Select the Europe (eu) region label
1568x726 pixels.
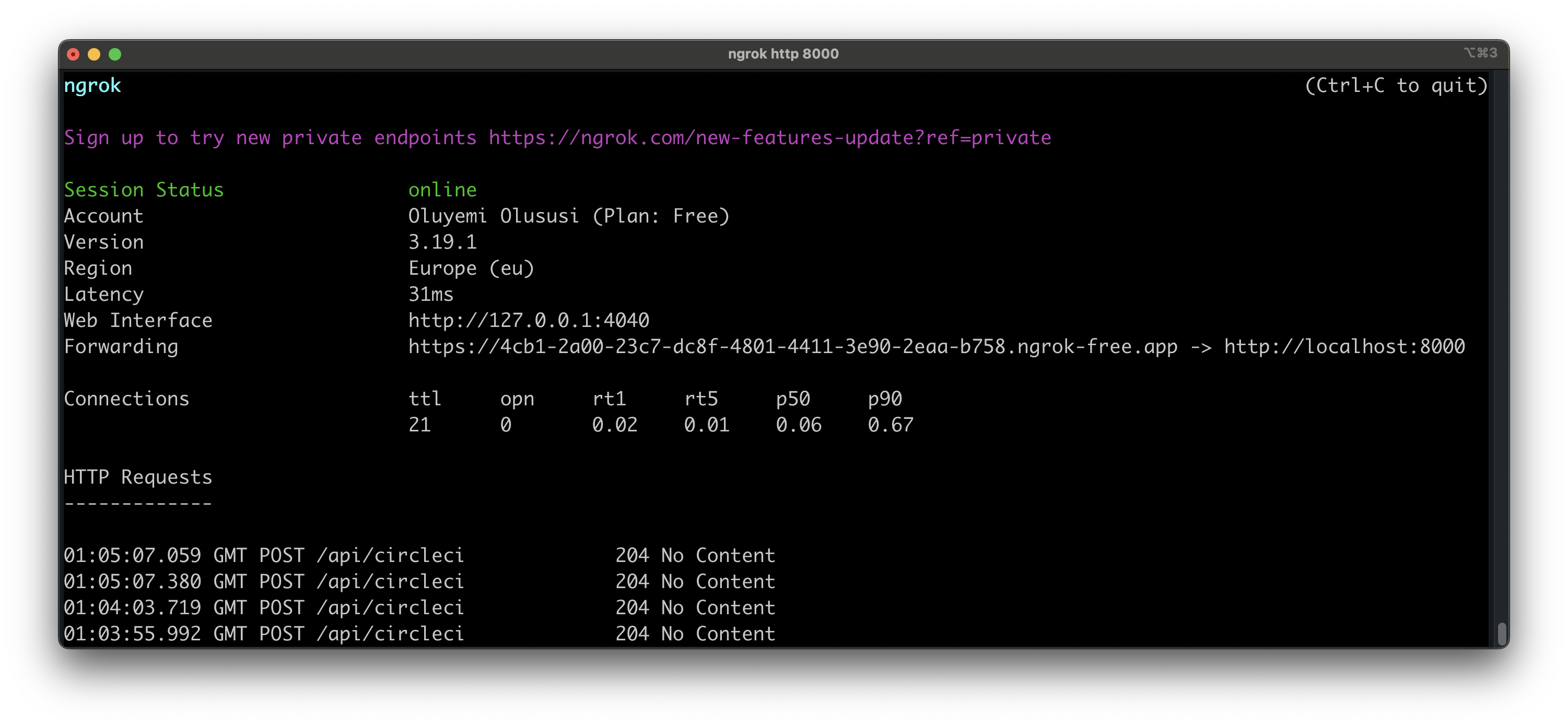(472, 268)
